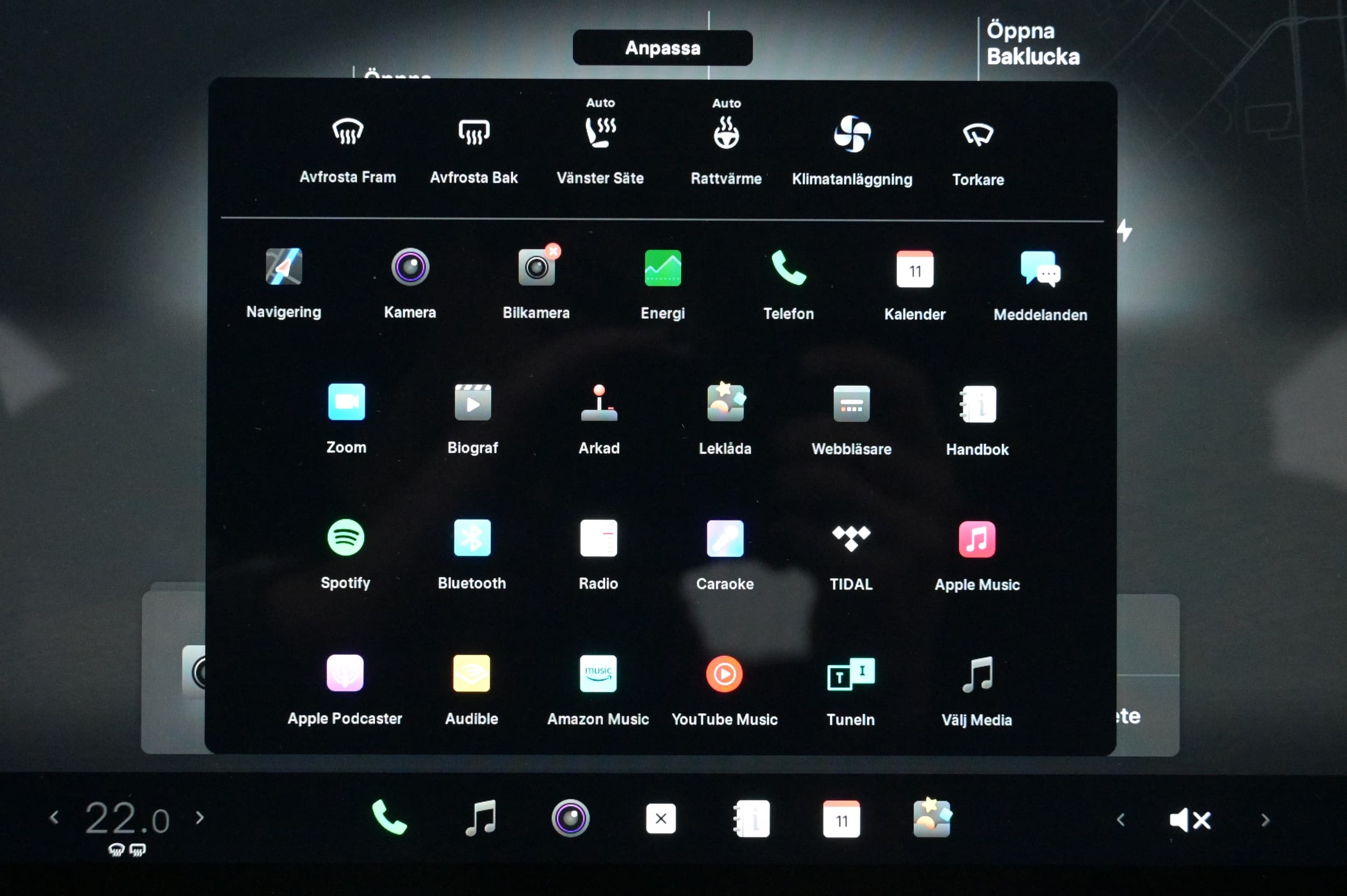The width and height of the screenshot is (1347, 896).
Task: Tap the 22.0 temperature display
Action: [127, 819]
